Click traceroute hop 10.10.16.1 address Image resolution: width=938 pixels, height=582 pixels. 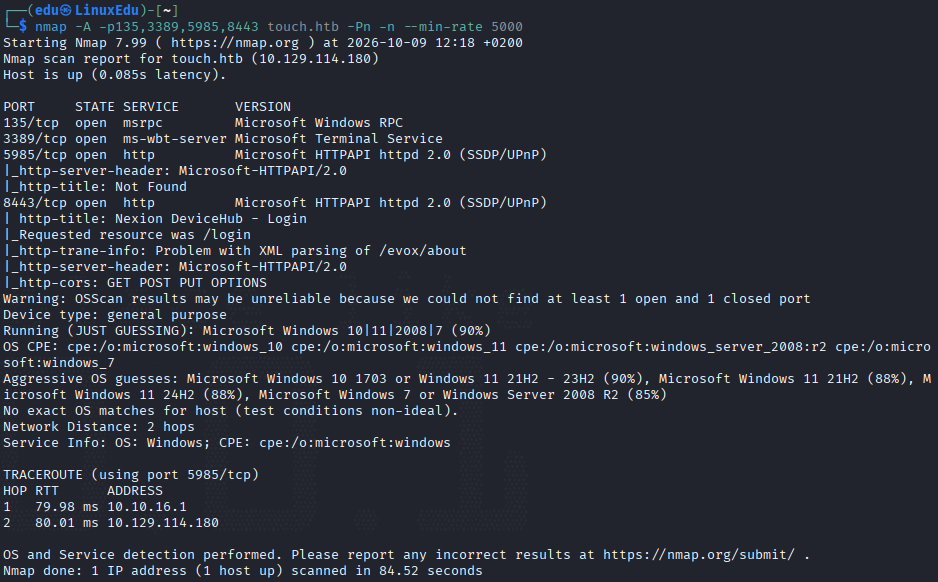pos(147,507)
